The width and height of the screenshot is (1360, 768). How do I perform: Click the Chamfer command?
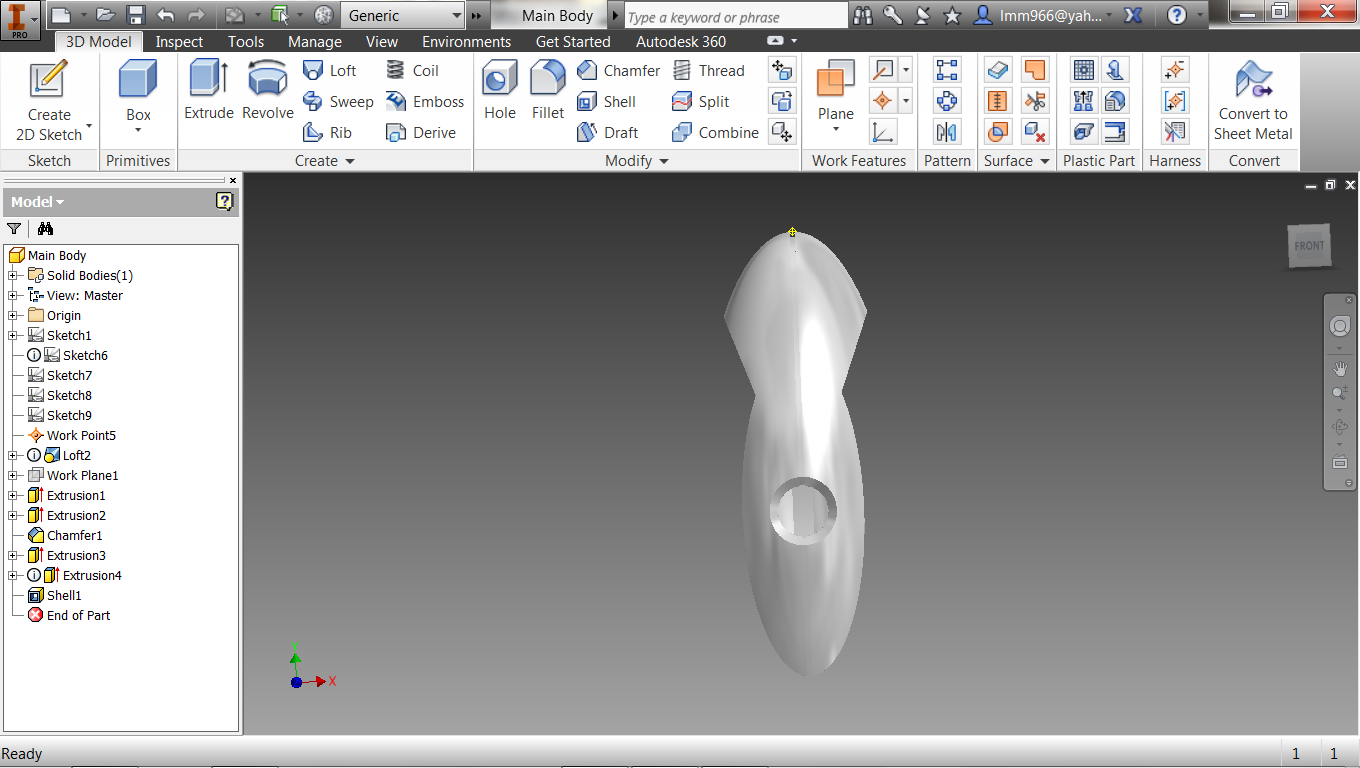pos(619,70)
